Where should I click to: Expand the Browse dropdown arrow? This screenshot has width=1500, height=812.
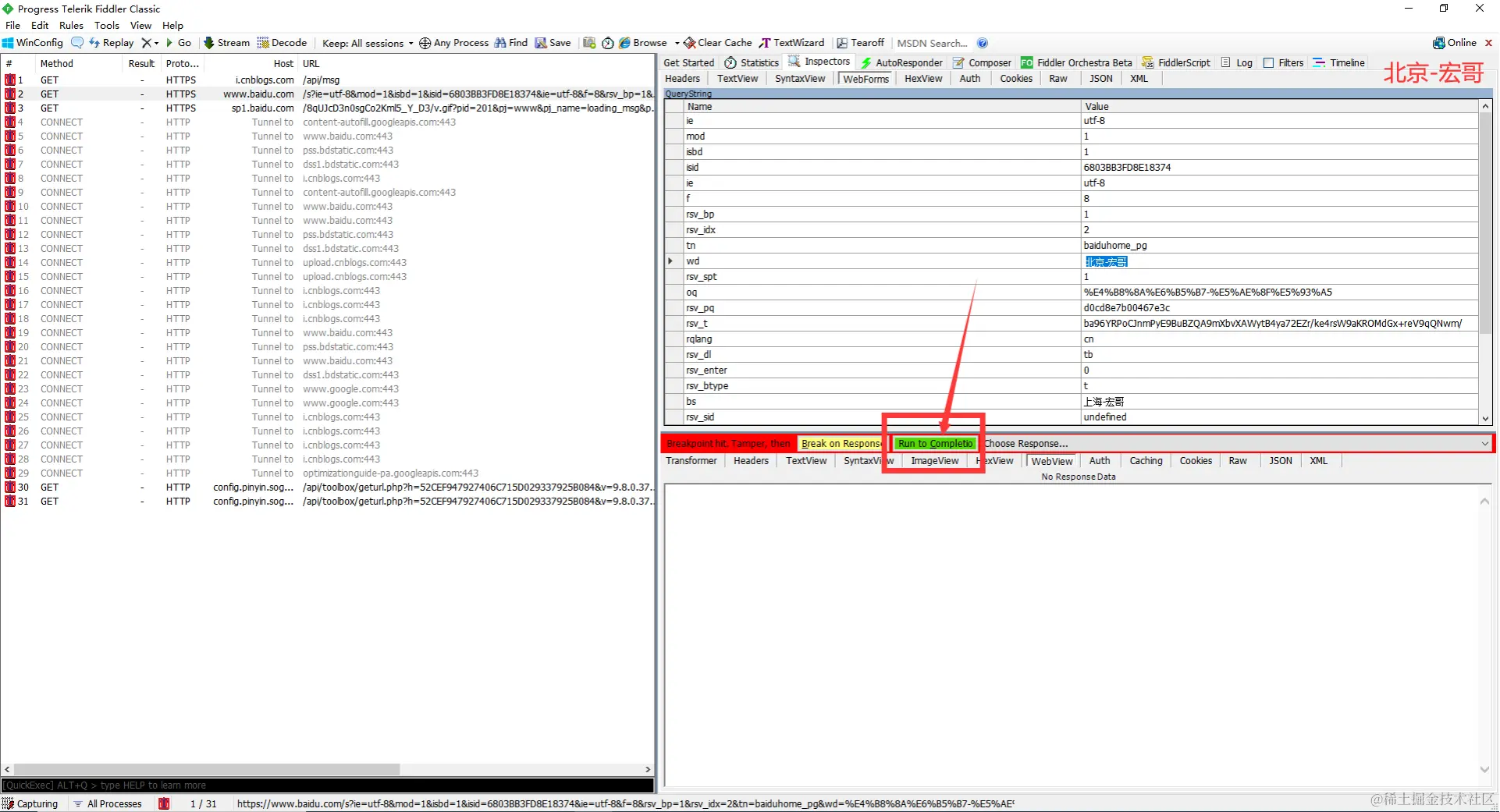(677, 43)
